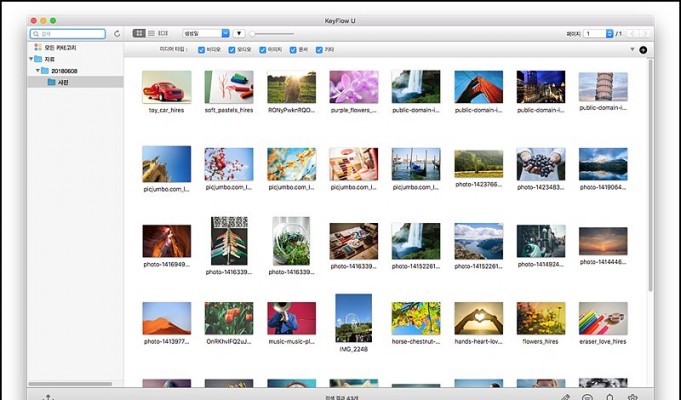
Task: Select the fjord photo-14152261 thumbnail
Action: 479,241
